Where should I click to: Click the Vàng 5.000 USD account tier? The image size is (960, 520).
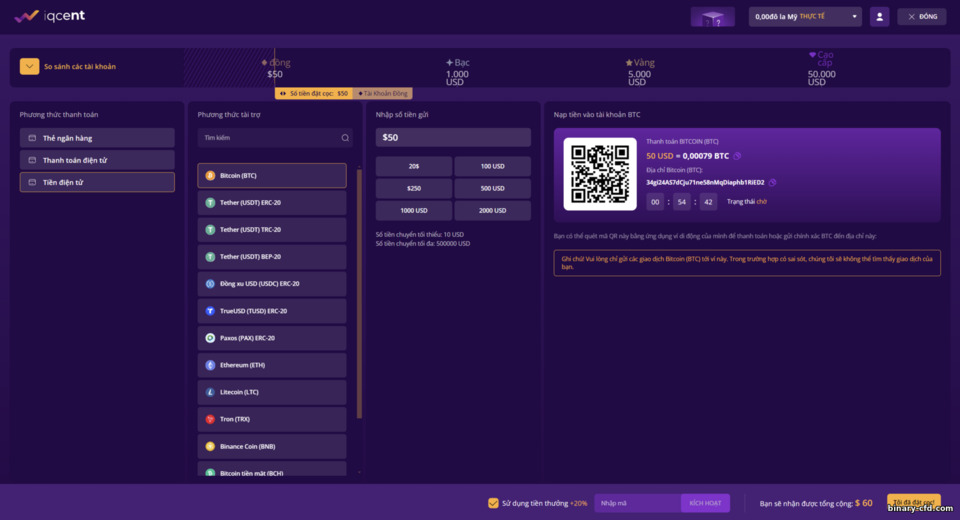[640, 72]
